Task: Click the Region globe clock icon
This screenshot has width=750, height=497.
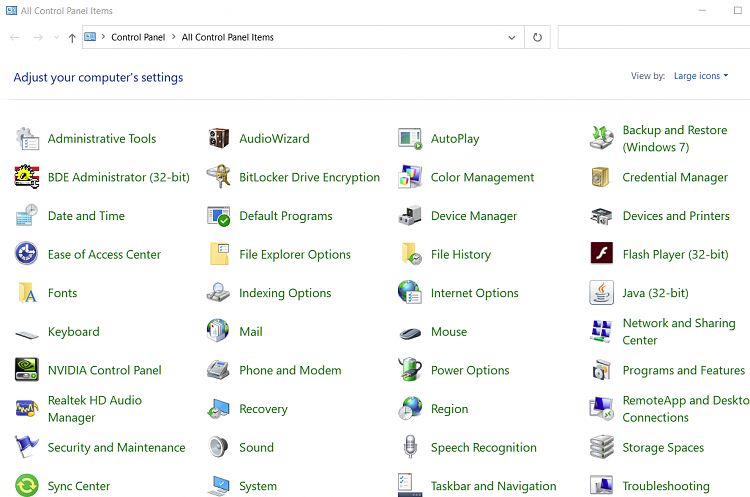Action: [410, 408]
